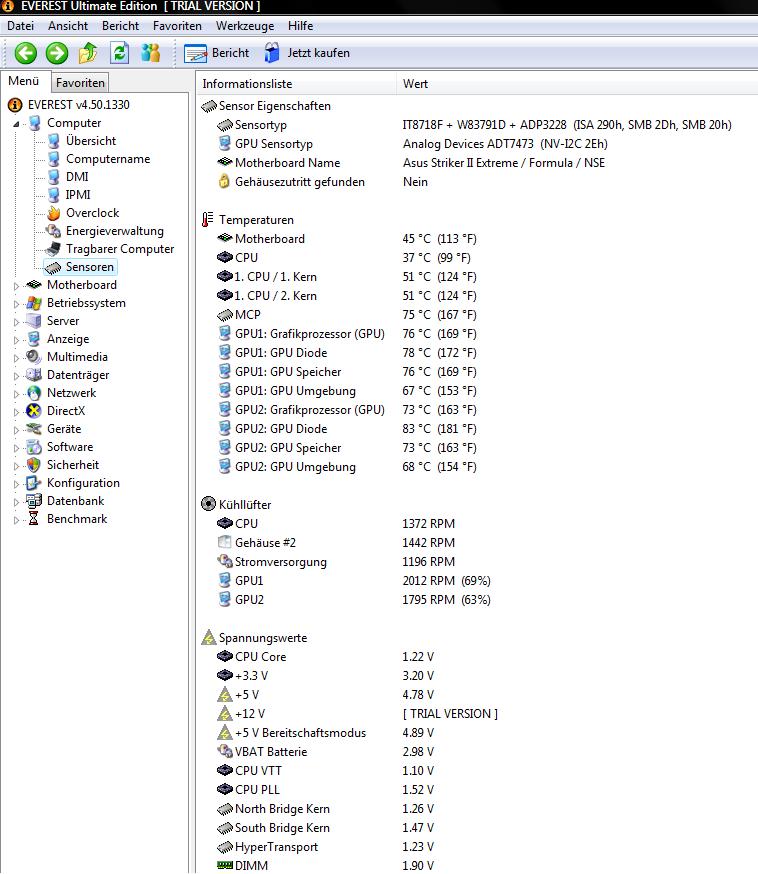Image resolution: width=758 pixels, height=874 pixels.
Task: Open the Werkzeuge menu
Action: pyautogui.click(x=245, y=26)
